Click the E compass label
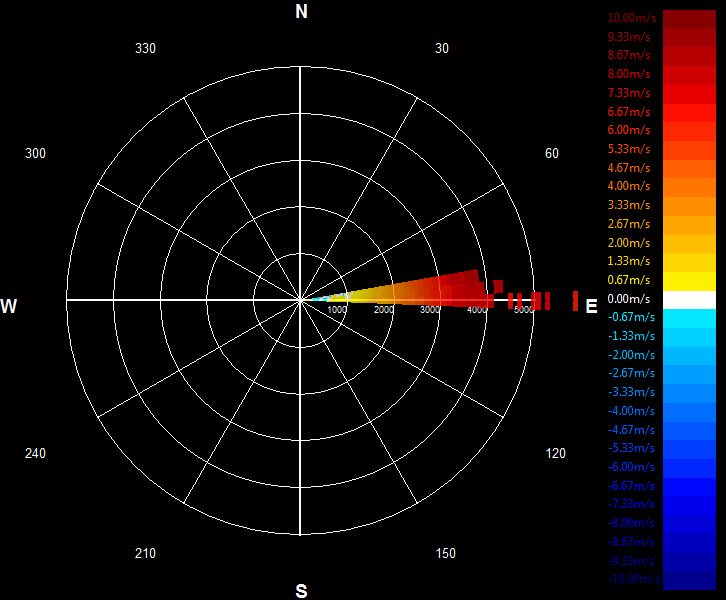This screenshot has height=600, width=726. click(591, 306)
